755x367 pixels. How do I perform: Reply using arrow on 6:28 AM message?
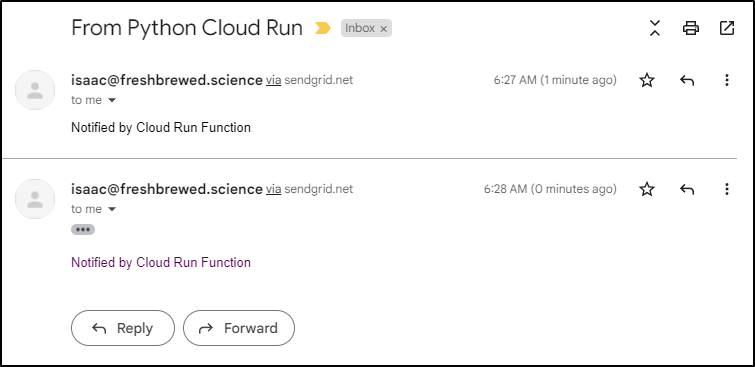pos(687,190)
